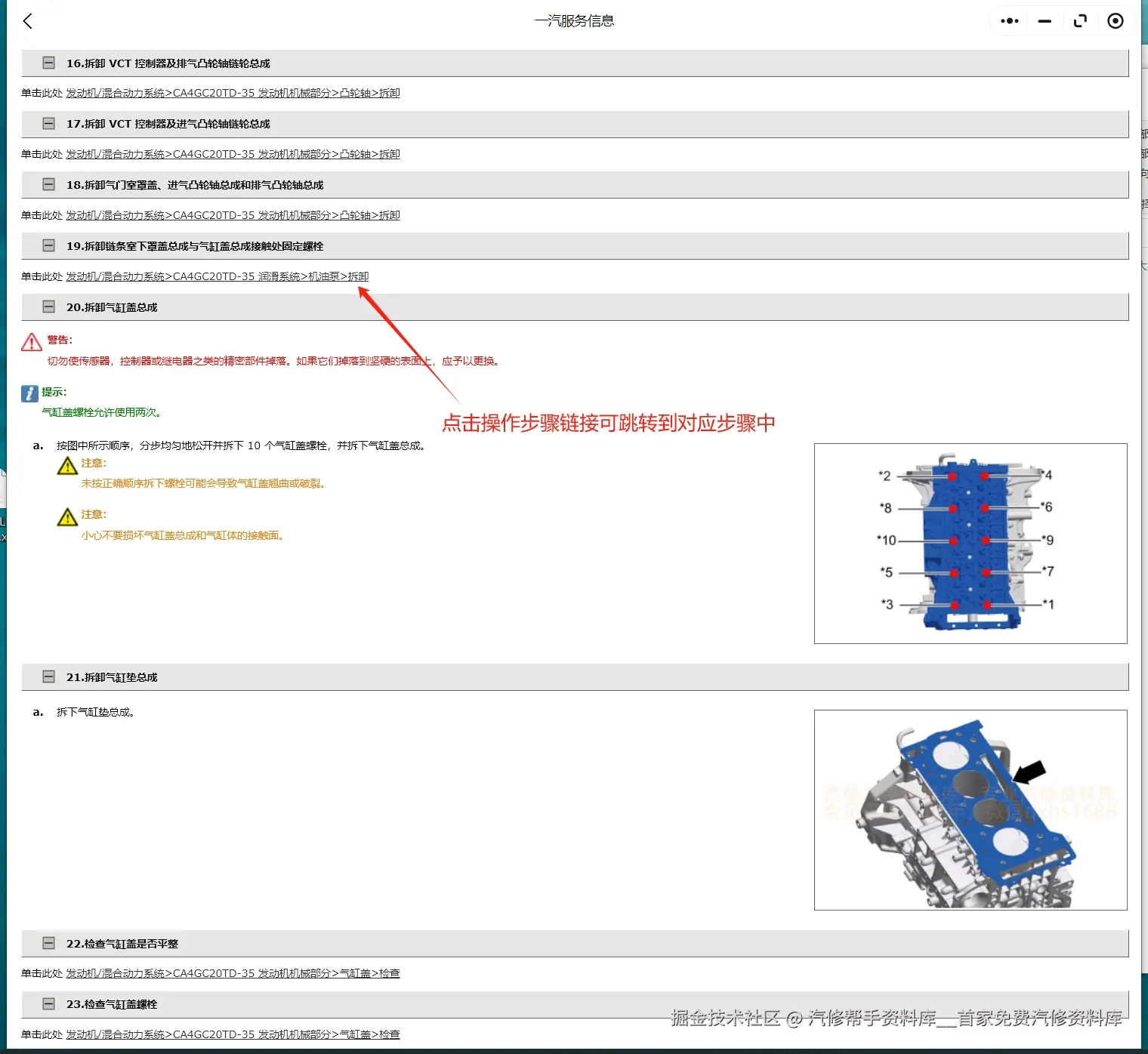Collapse step 22 check cylinder head flatness
This screenshot has height=1054, width=1148.
coord(48,944)
